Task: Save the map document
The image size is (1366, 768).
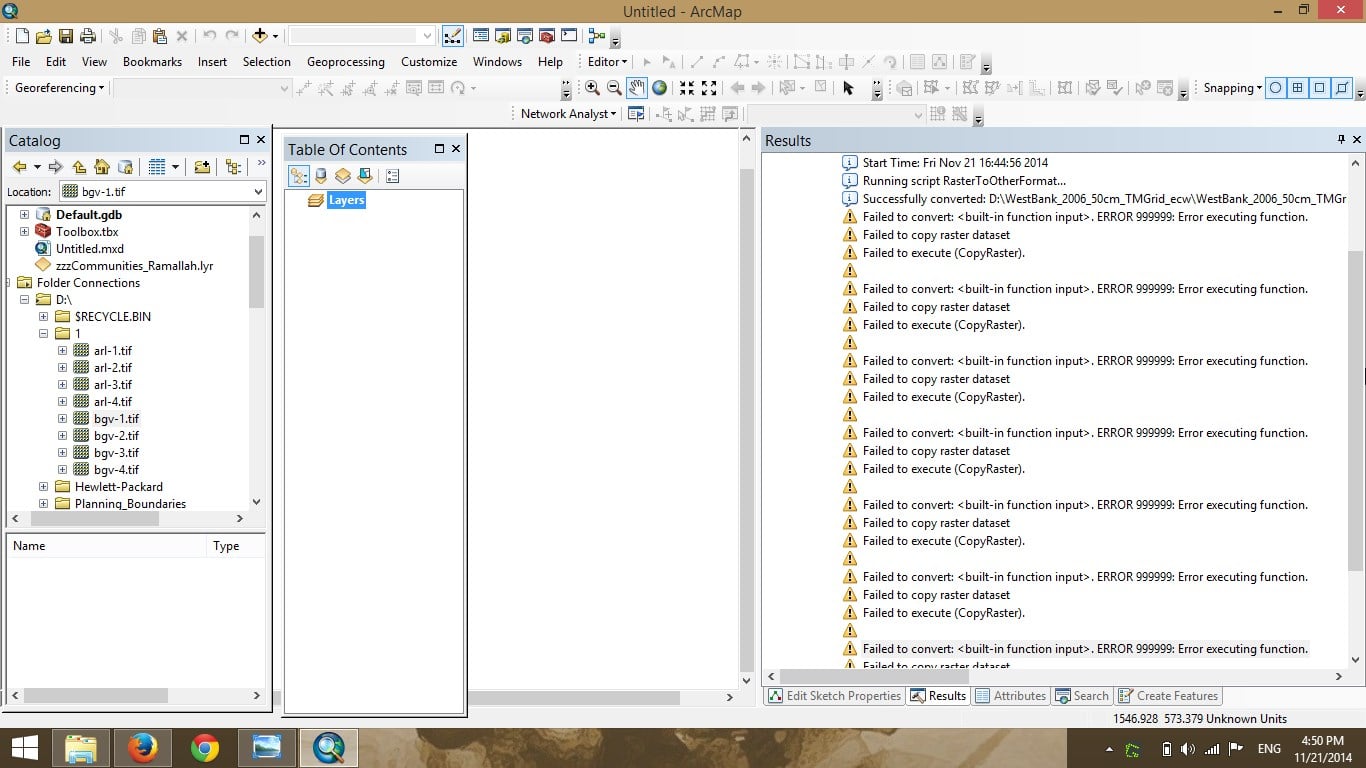Action: tap(66, 36)
